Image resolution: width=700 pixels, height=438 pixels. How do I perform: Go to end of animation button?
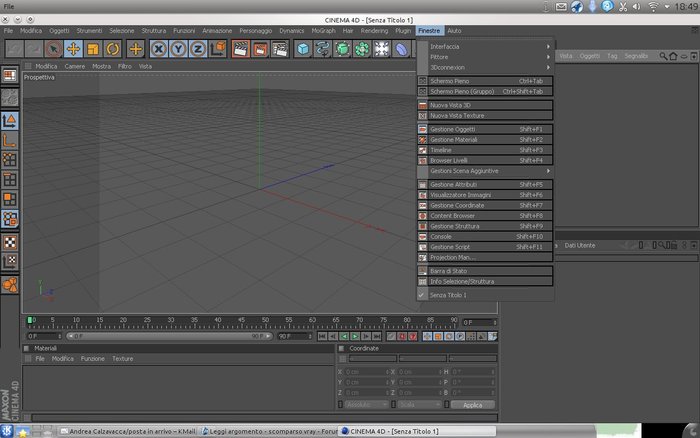(377, 336)
